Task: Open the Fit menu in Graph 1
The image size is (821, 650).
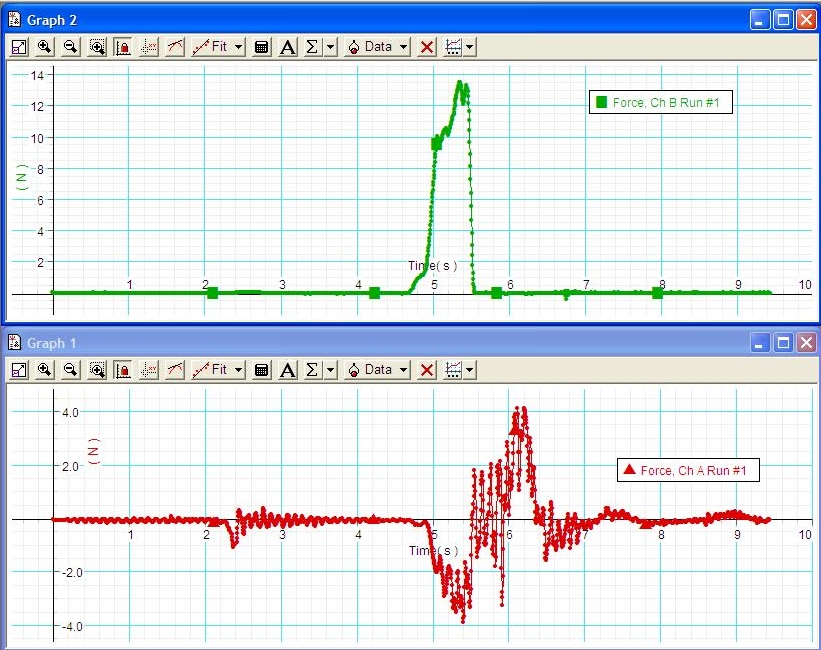Action: (218, 370)
